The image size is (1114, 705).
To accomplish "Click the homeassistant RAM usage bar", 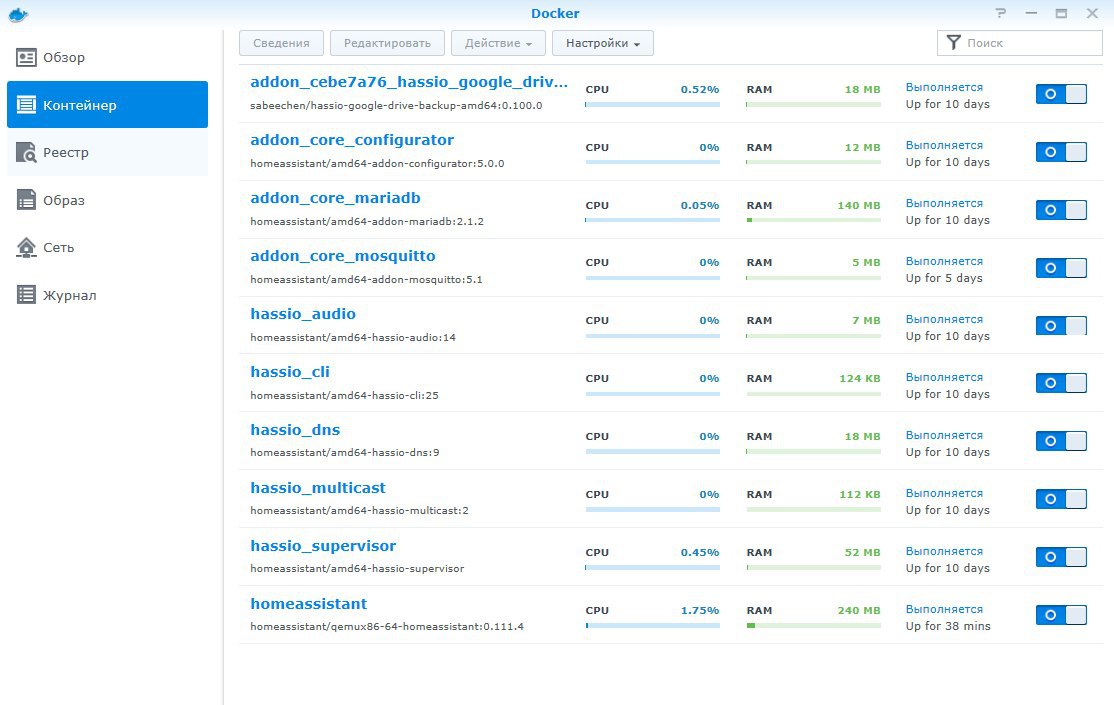I will click(813, 625).
